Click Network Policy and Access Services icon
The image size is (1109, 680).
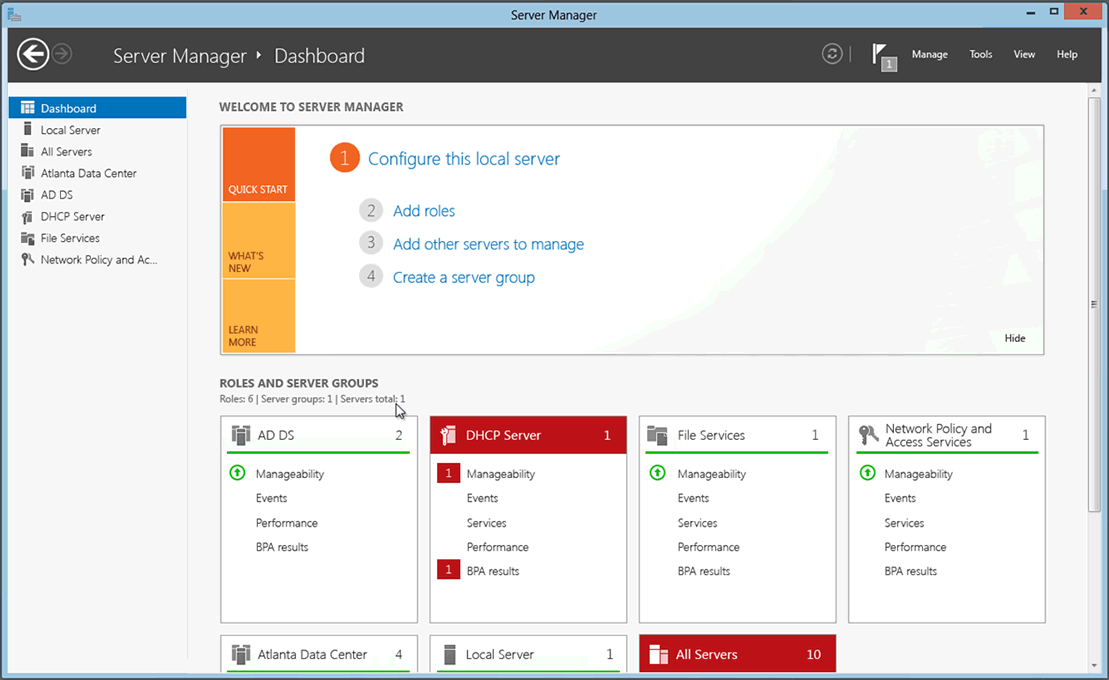click(x=868, y=435)
